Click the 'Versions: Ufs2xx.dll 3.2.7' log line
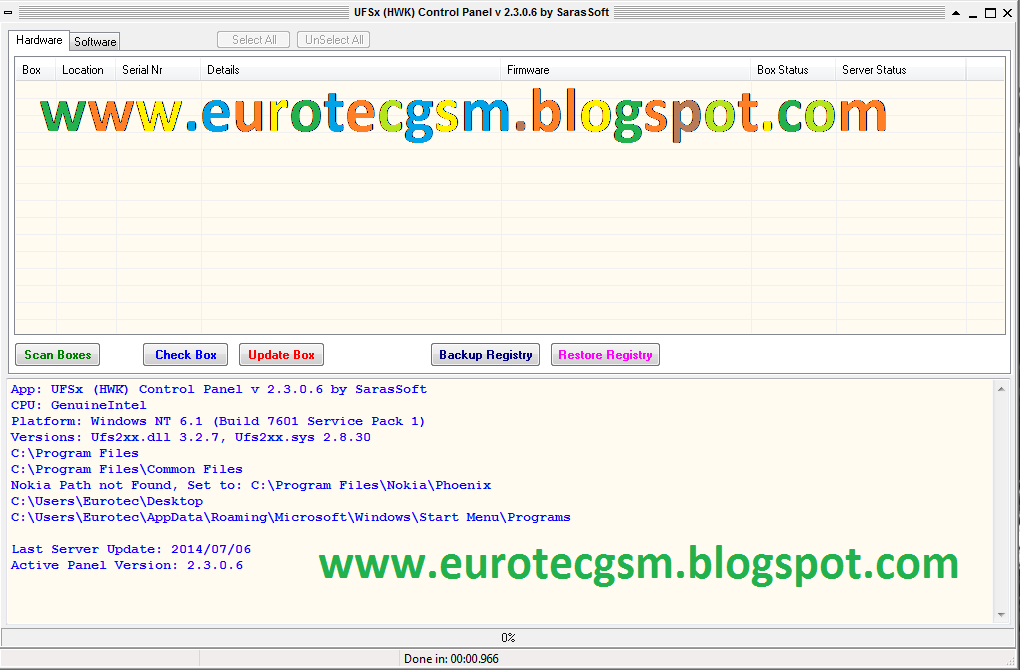Screen dimensions: 1020x670 191,437
